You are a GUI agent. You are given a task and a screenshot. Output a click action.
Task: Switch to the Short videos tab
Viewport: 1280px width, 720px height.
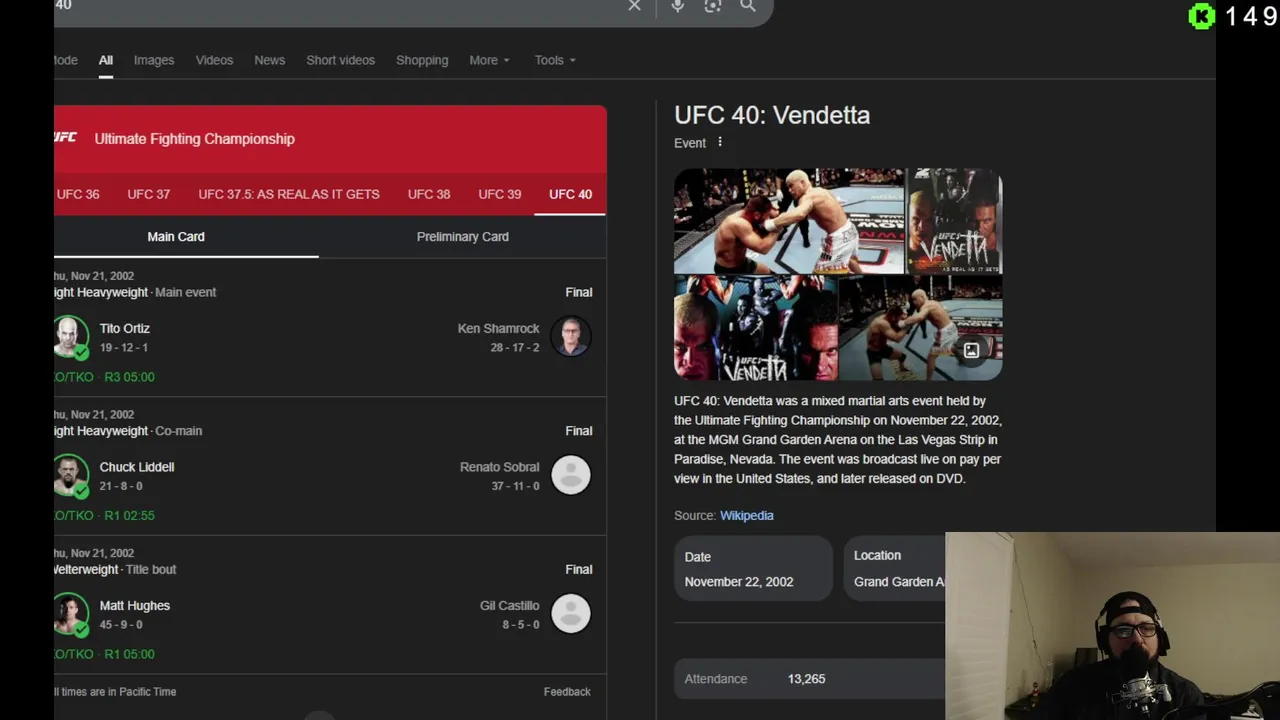(340, 60)
